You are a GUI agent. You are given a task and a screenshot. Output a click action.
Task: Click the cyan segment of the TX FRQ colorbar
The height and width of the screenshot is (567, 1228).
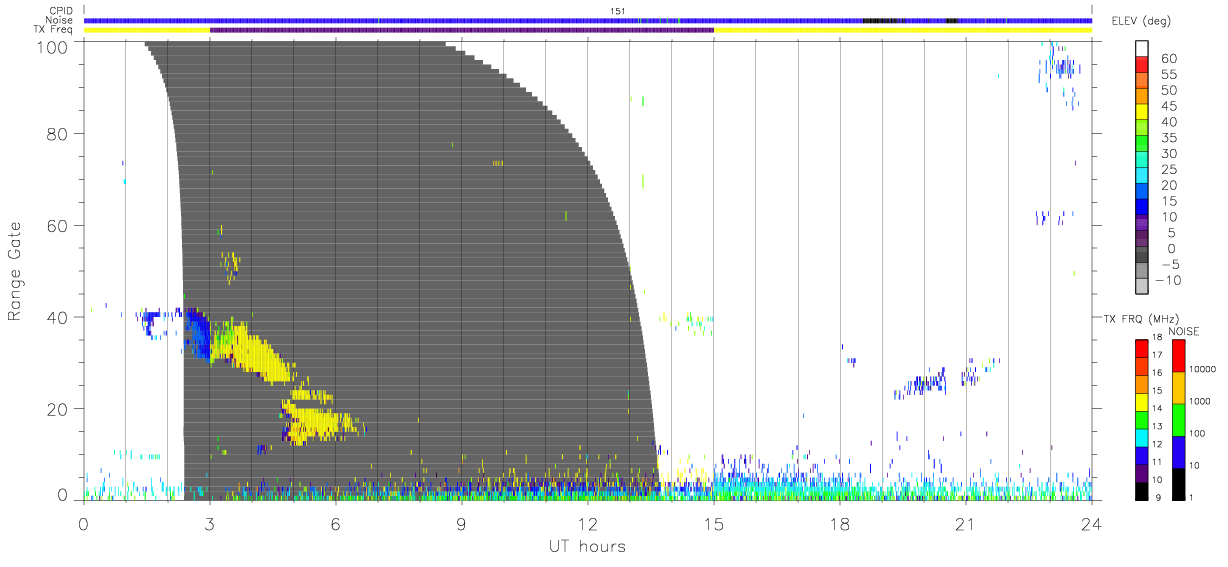1143,438
